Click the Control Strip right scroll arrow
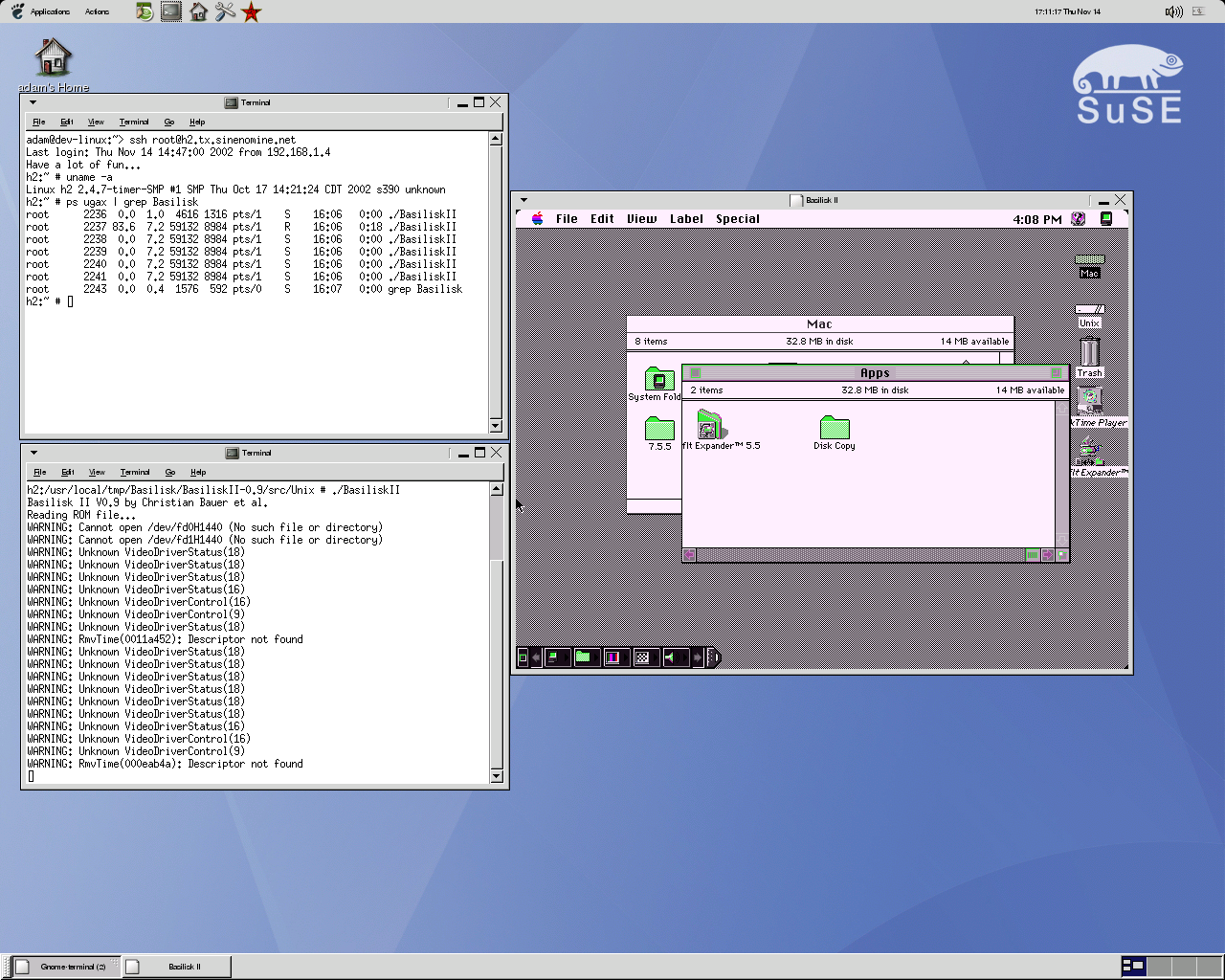 coord(698,657)
